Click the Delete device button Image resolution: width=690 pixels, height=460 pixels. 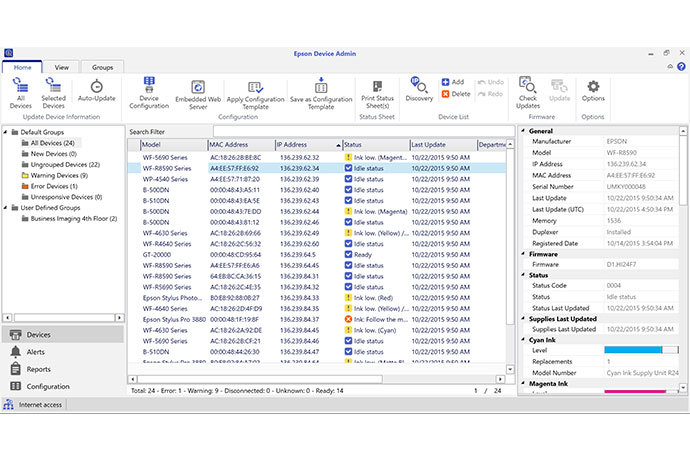point(455,94)
